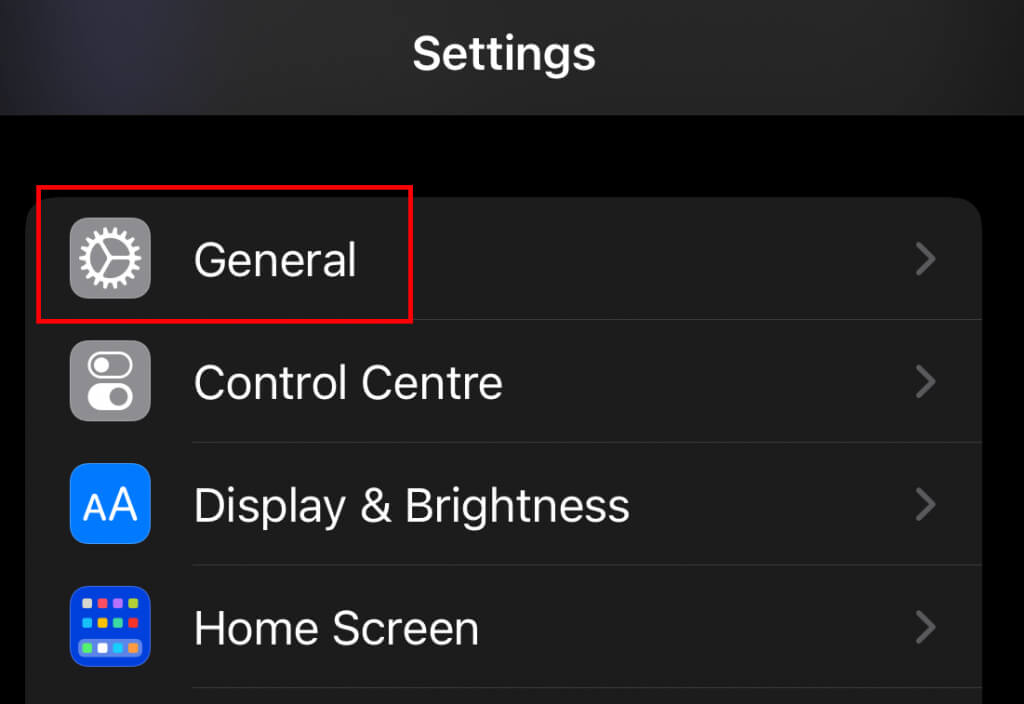
Task: Select the Display & Brightness label
Action: tap(411, 505)
